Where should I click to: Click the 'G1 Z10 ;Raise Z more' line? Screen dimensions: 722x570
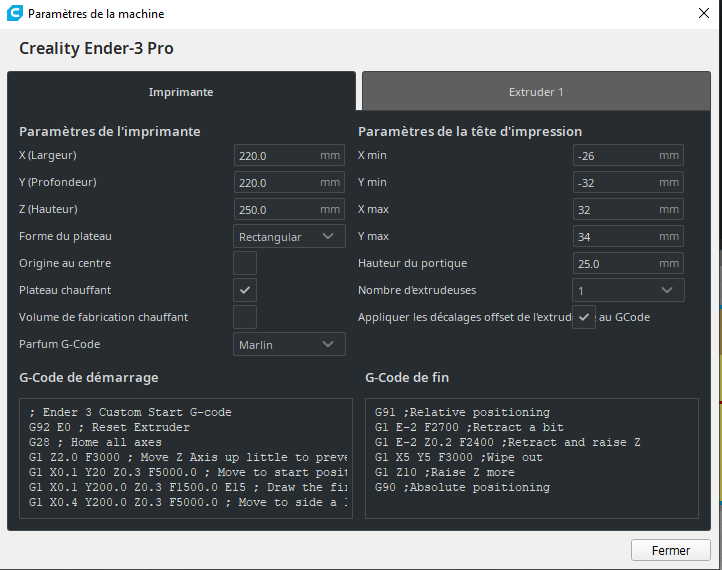[x=445, y=472]
